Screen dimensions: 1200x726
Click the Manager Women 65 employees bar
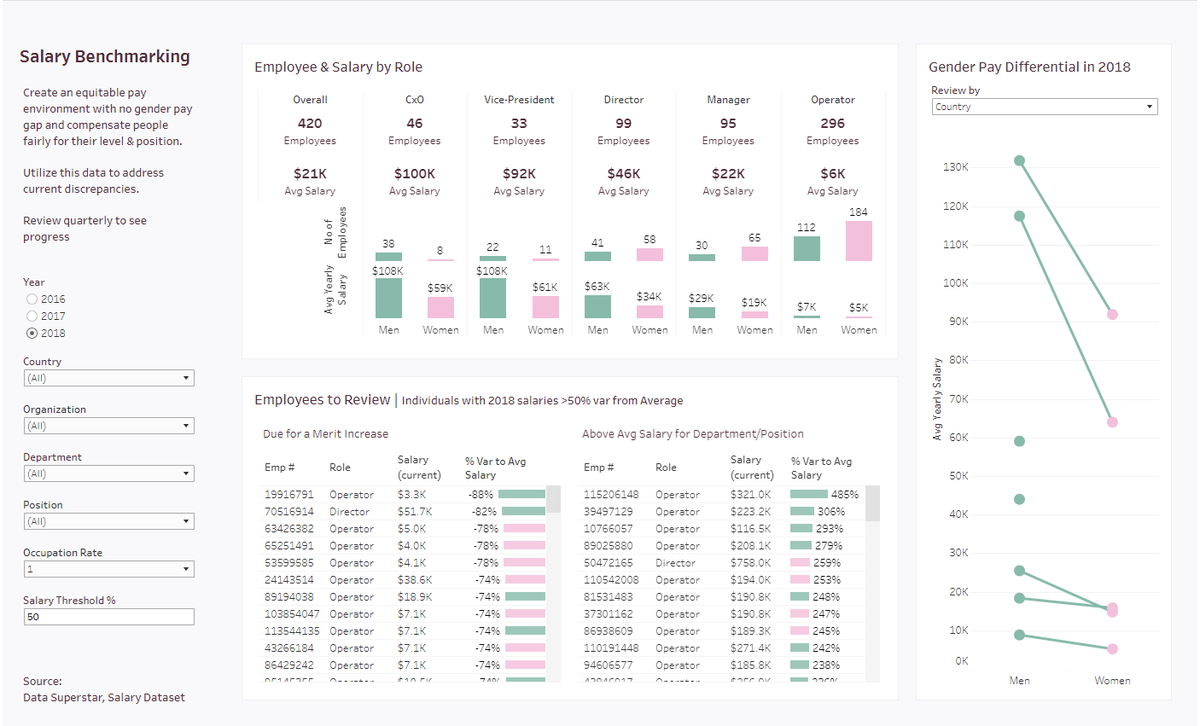coord(754,254)
